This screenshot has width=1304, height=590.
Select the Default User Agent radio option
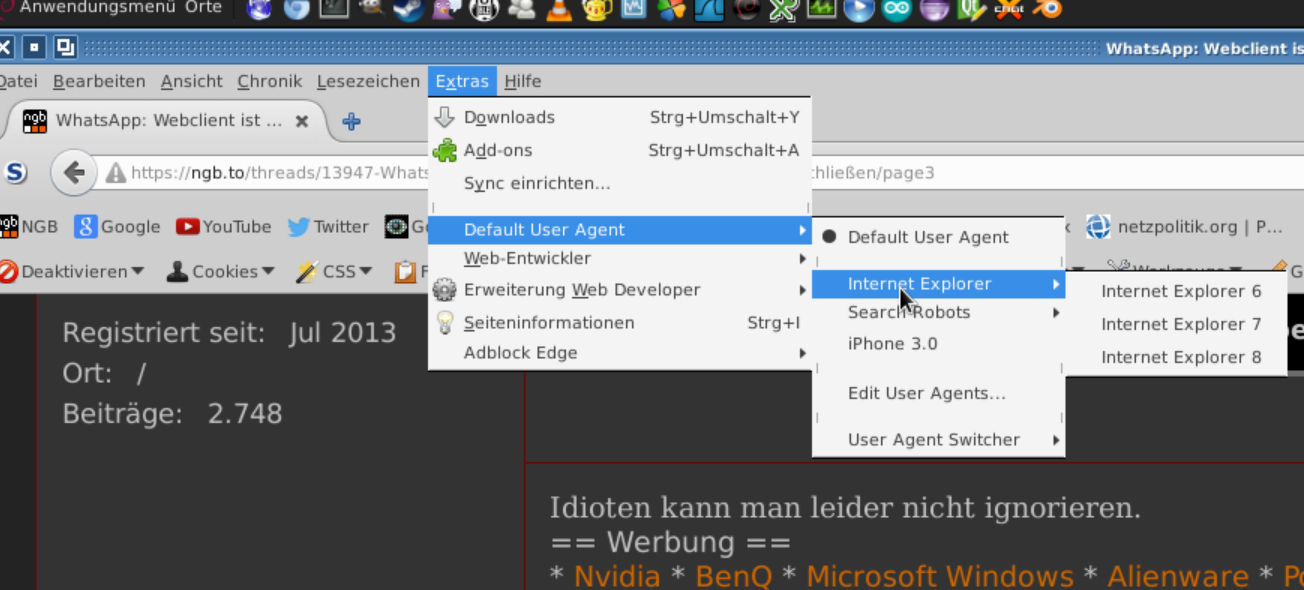(x=927, y=237)
